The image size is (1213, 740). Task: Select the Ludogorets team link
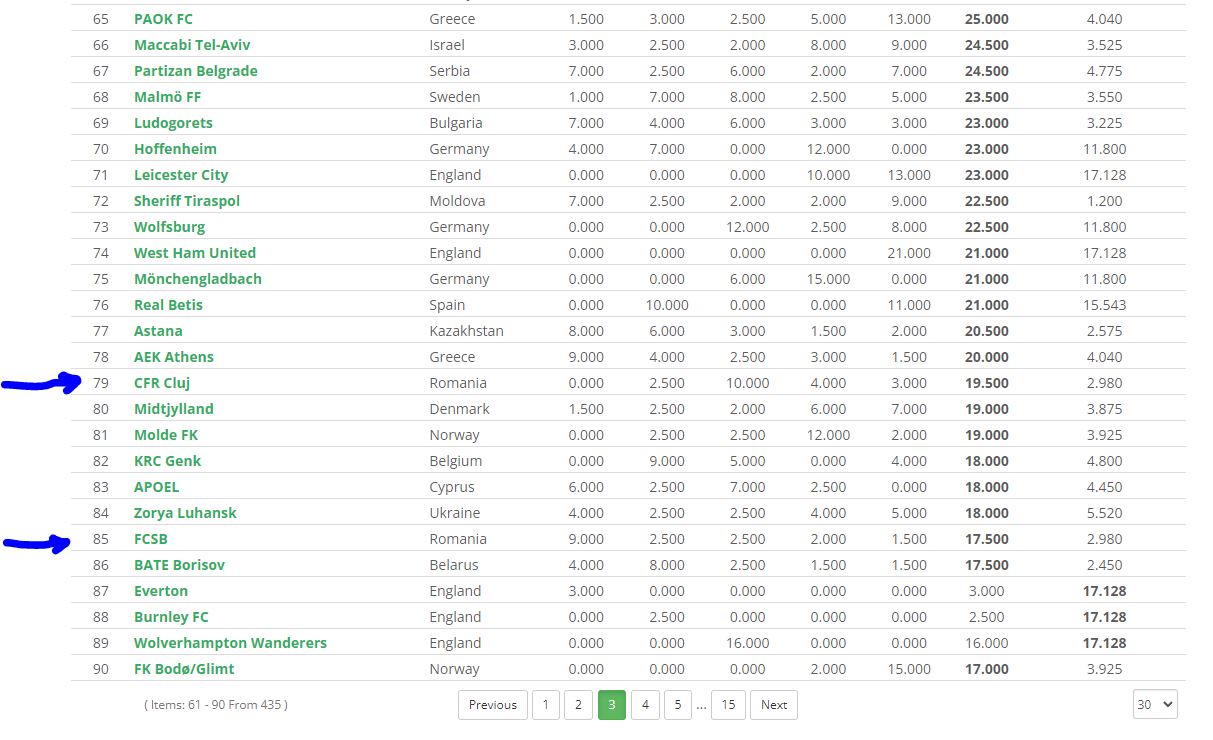tap(173, 123)
